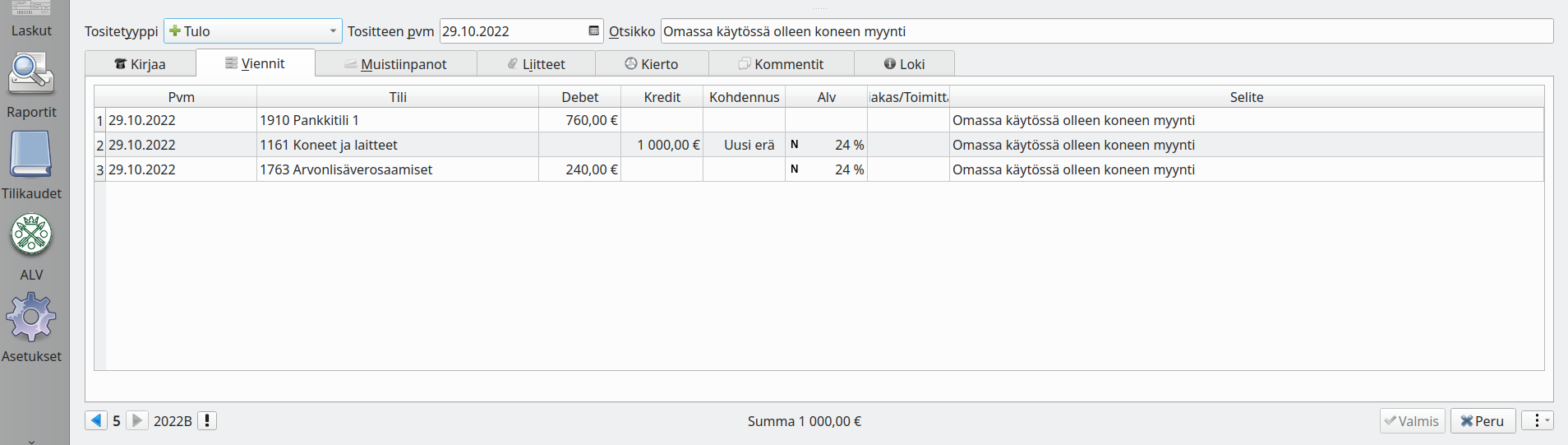Switch to the Kirjaa tab
This screenshot has height=445, width=1568.
141,64
